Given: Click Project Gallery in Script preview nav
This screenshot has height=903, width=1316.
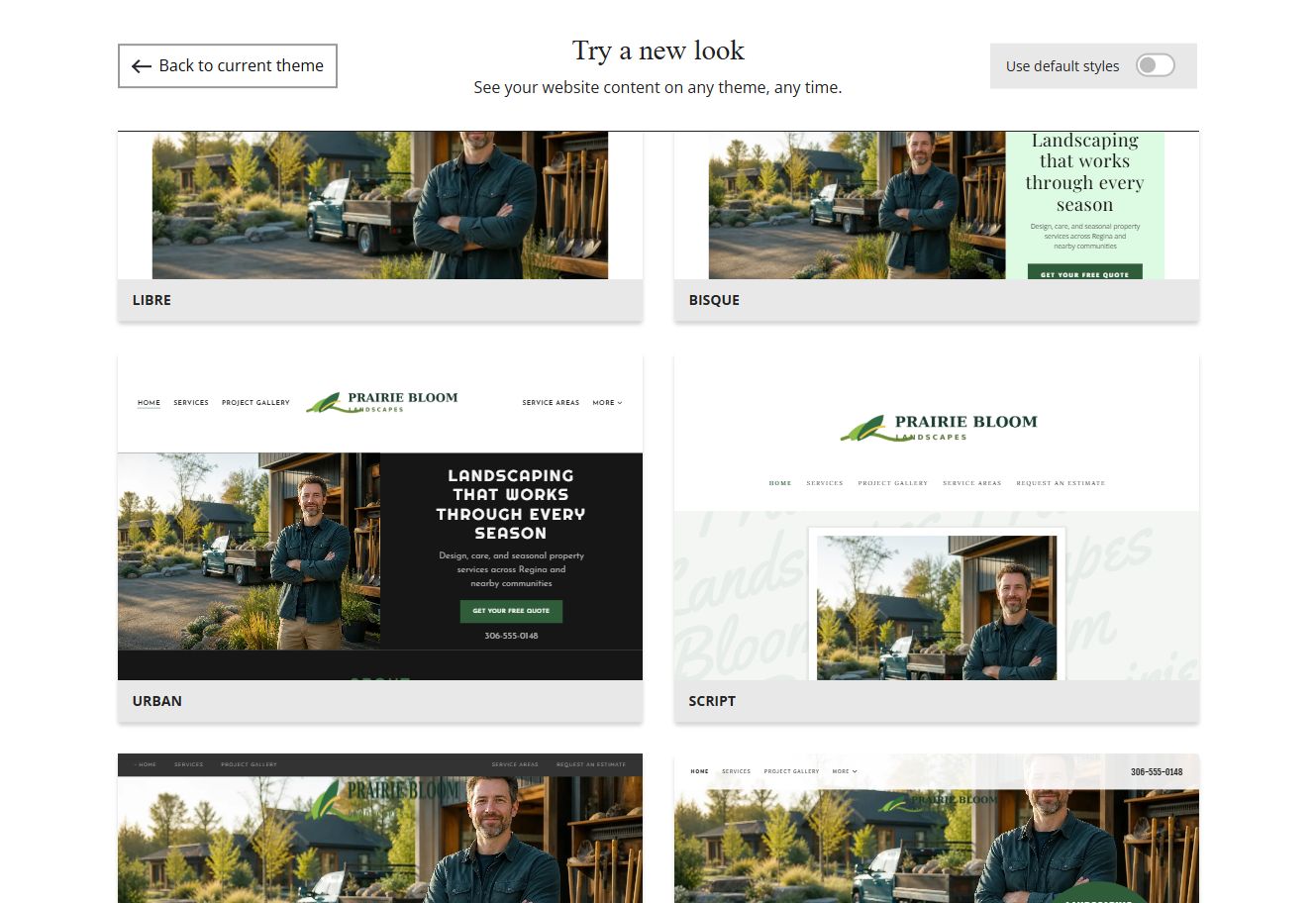Looking at the screenshot, I should pyautogui.click(x=893, y=483).
